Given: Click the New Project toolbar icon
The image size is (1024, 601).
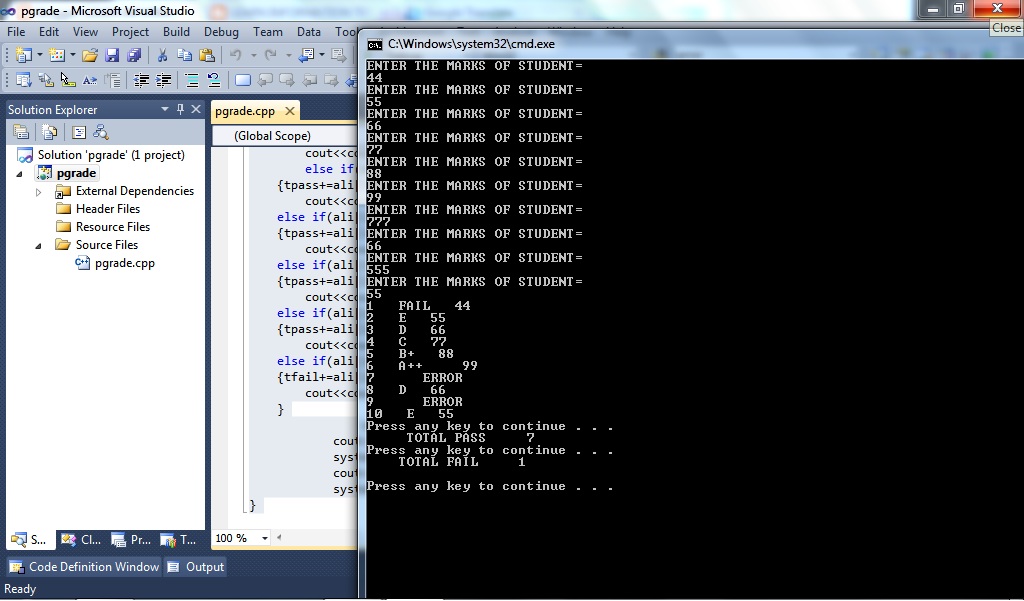Looking at the screenshot, I should pyautogui.click(x=23, y=56).
